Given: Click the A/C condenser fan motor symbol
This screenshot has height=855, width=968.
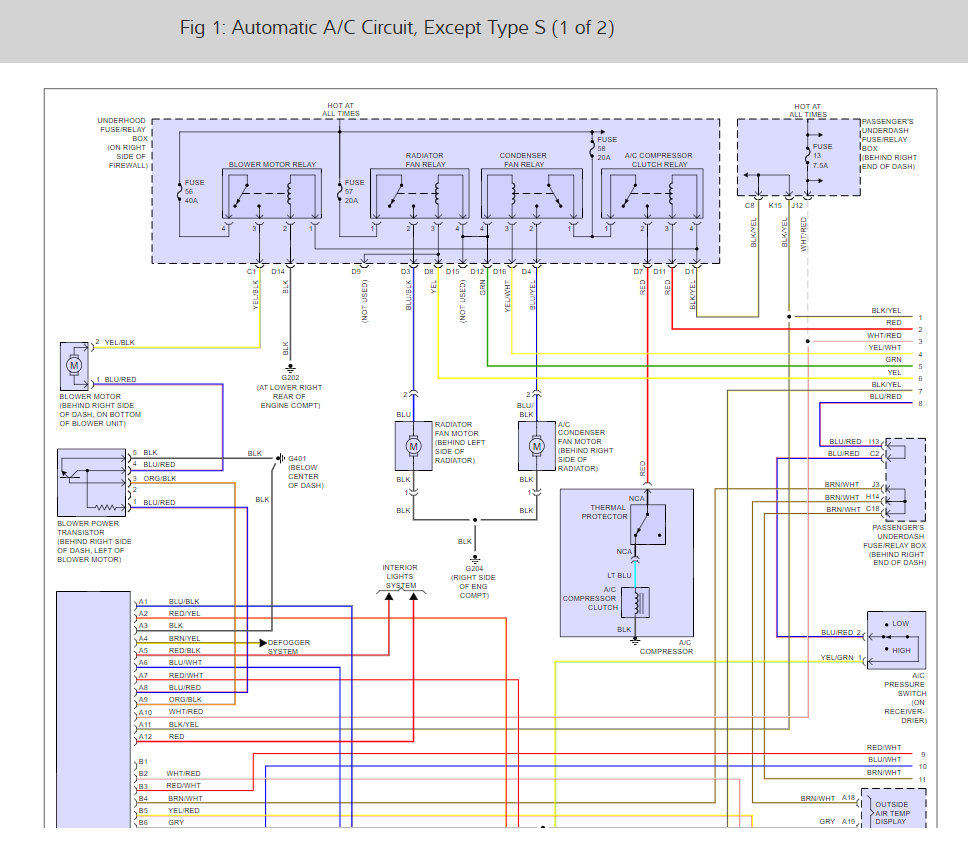Looking at the screenshot, I should [x=536, y=446].
